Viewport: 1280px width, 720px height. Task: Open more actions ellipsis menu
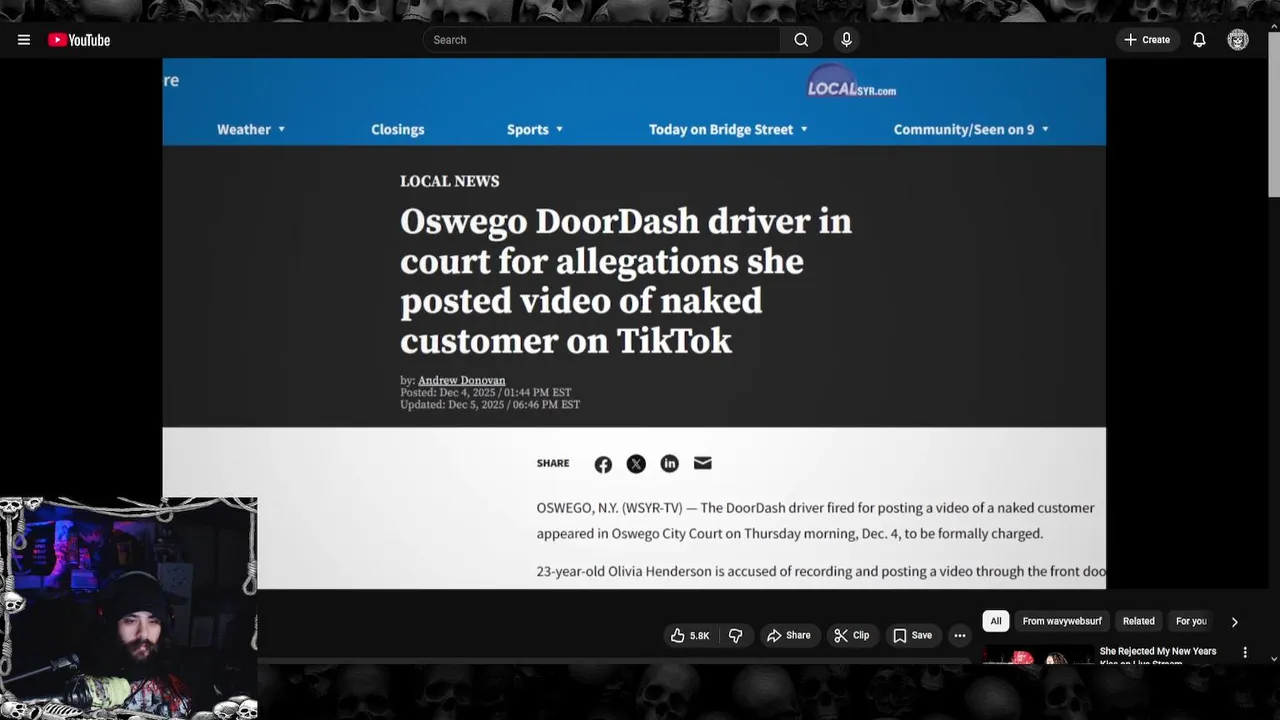[x=960, y=635]
